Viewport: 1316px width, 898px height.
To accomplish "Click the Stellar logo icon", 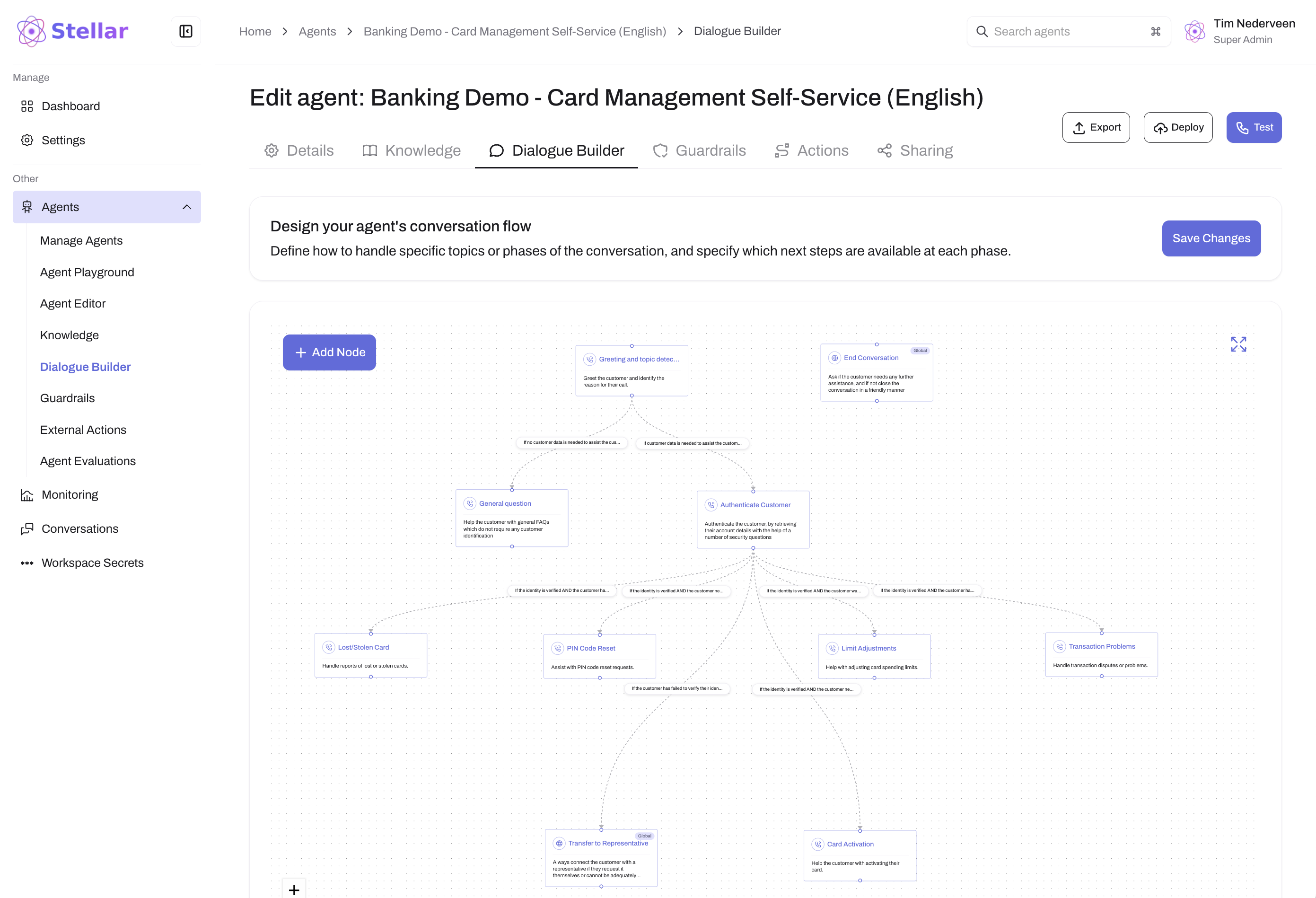I will coord(32,31).
